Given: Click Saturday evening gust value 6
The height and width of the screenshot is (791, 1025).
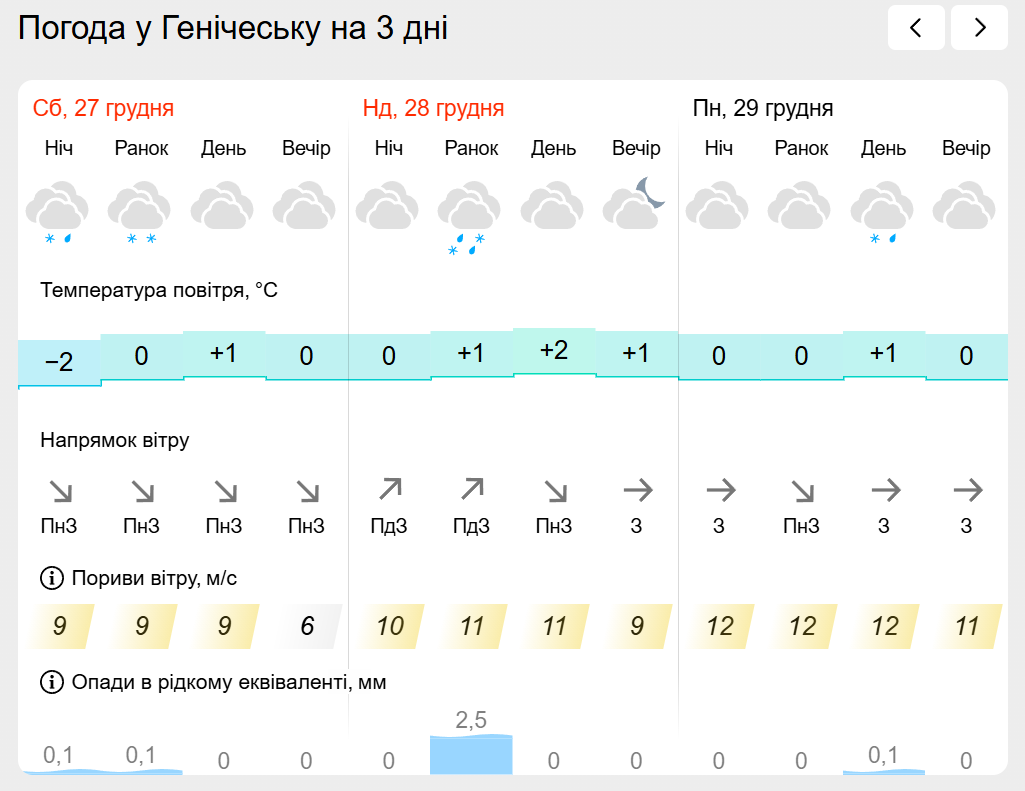Looking at the screenshot, I should tap(307, 627).
